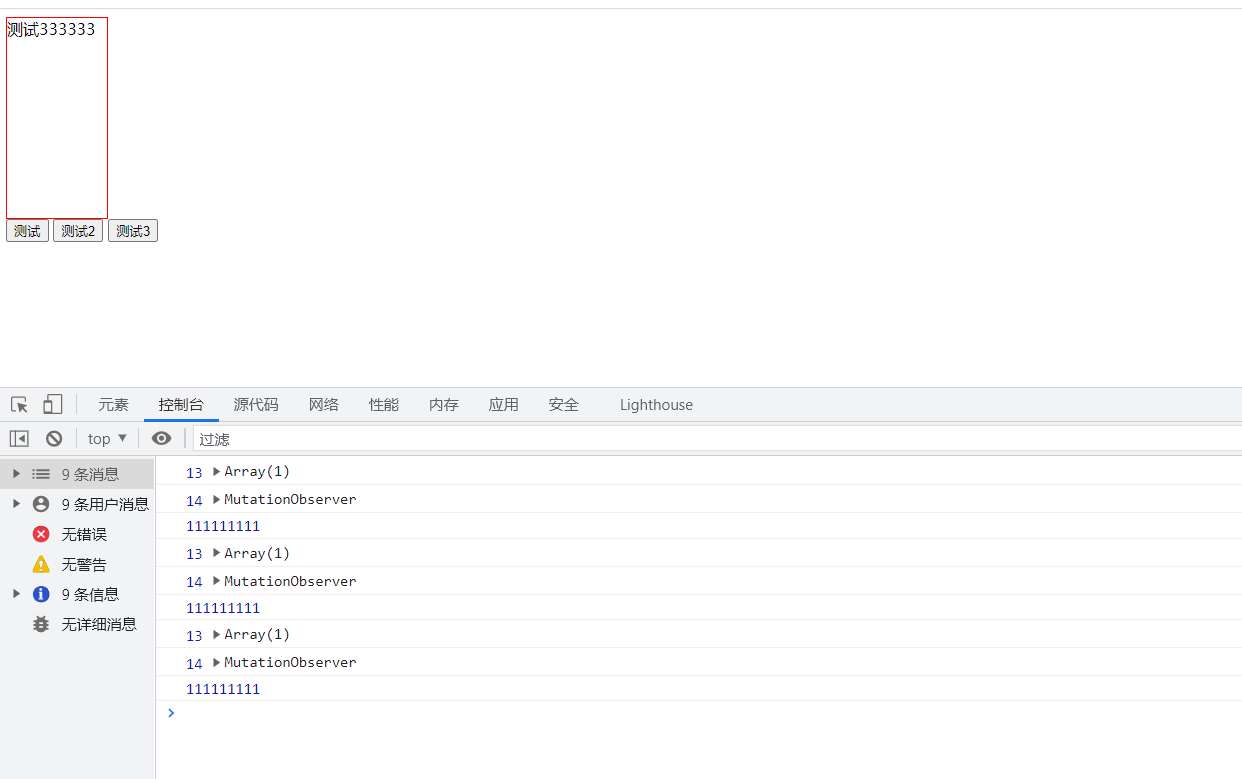Select the inspect element tool
This screenshot has height=779, width=1242.
[x=18, y=404]
